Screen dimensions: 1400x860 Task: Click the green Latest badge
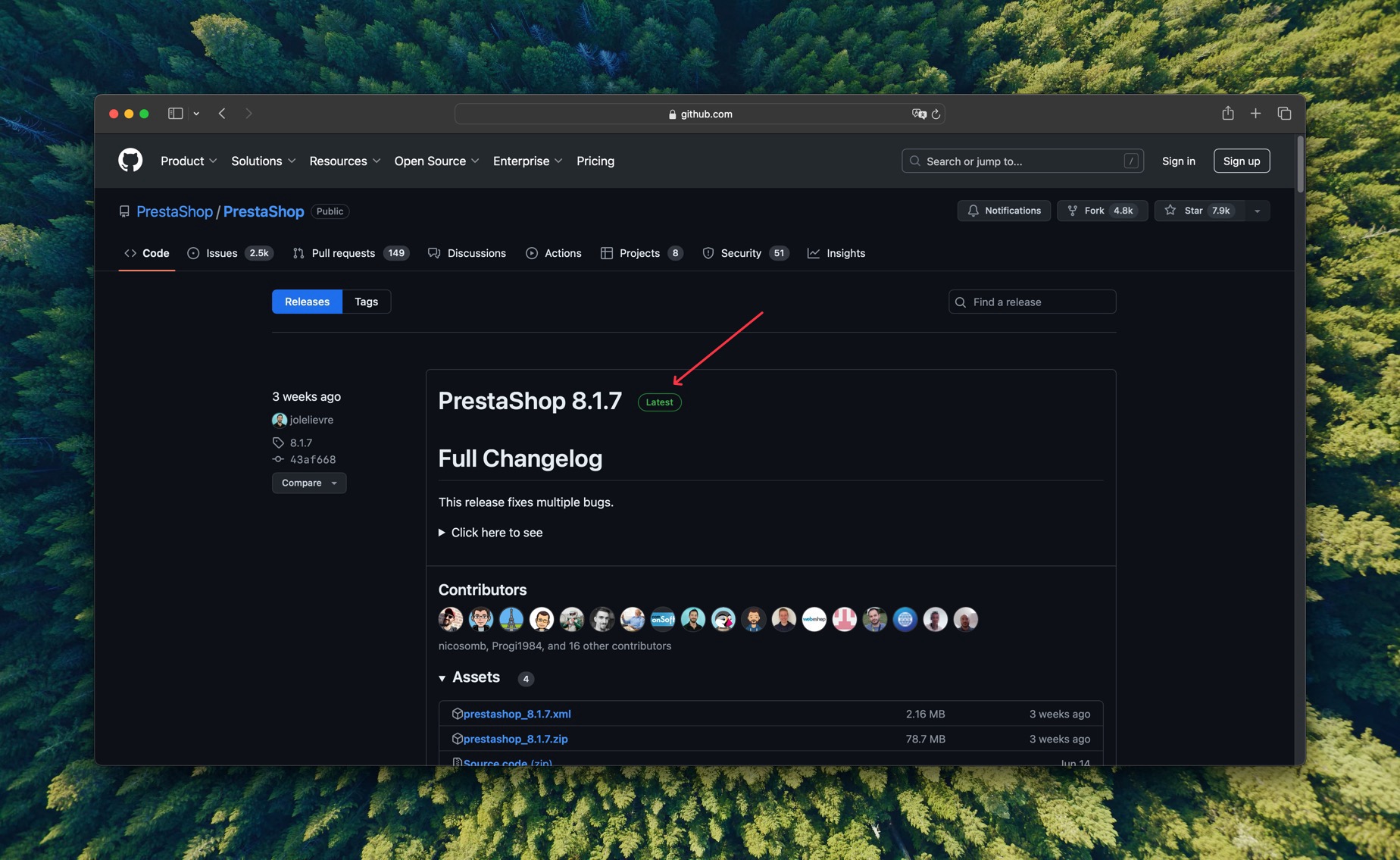659,402
